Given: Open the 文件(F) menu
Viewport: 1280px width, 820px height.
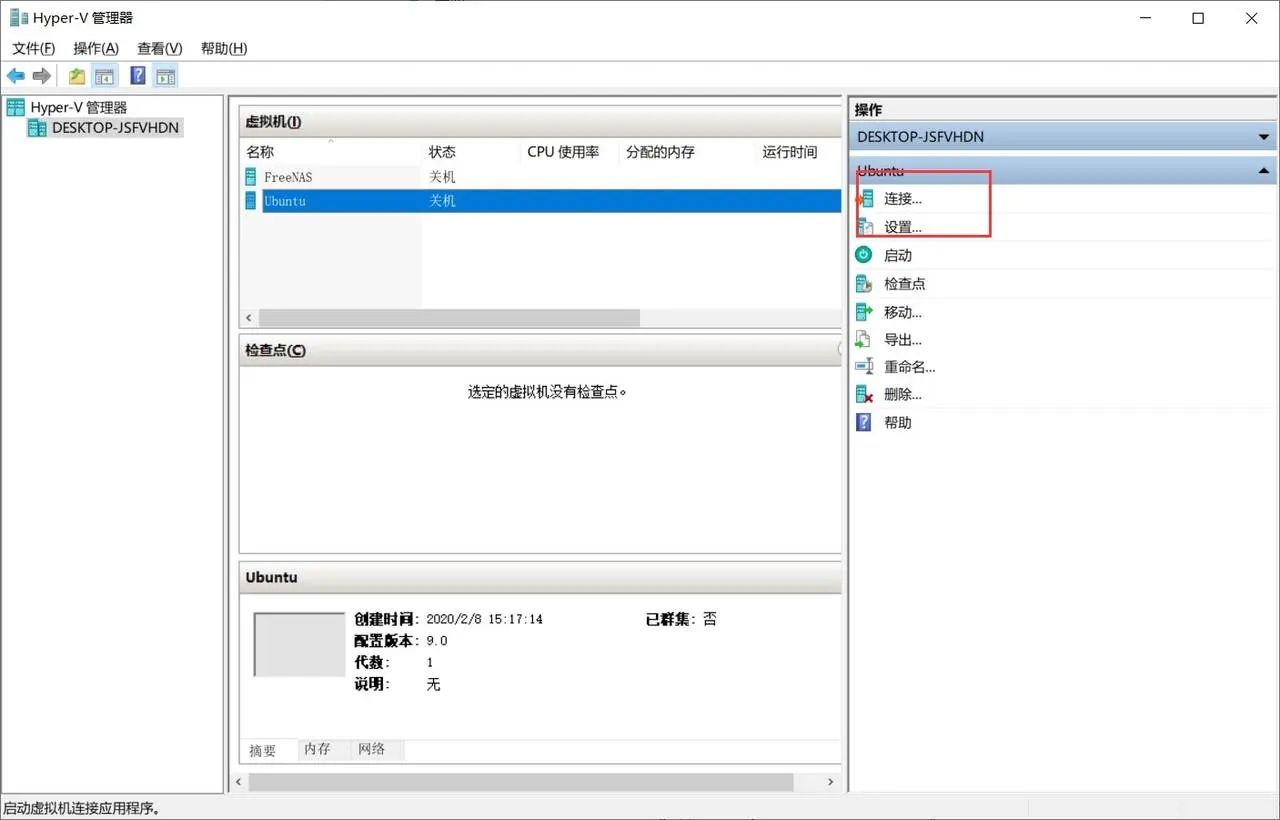Looking at the screenshot, I should pyautogui.click(x=34, y=48).
